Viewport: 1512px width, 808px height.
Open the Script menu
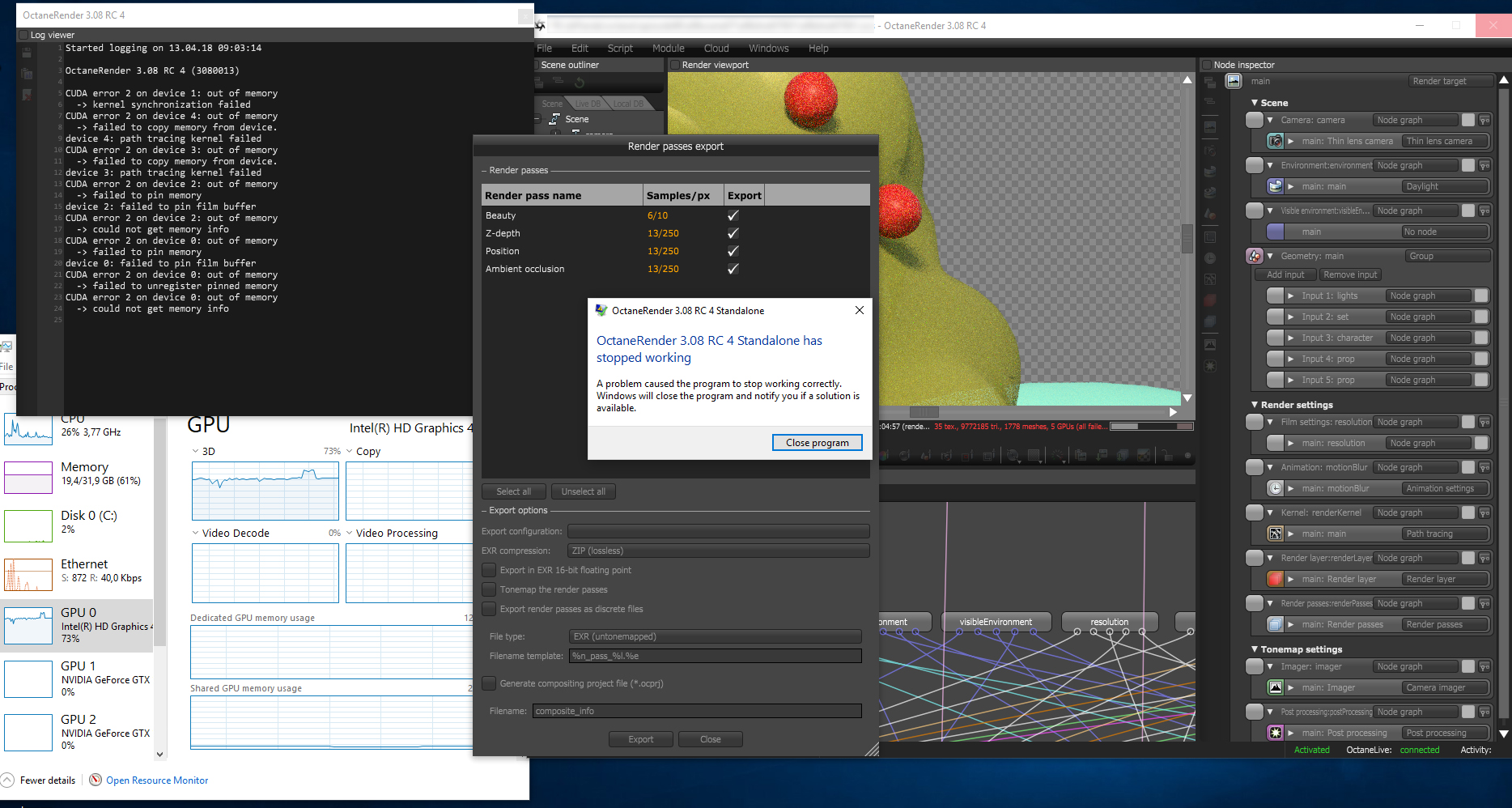point(620,49)
